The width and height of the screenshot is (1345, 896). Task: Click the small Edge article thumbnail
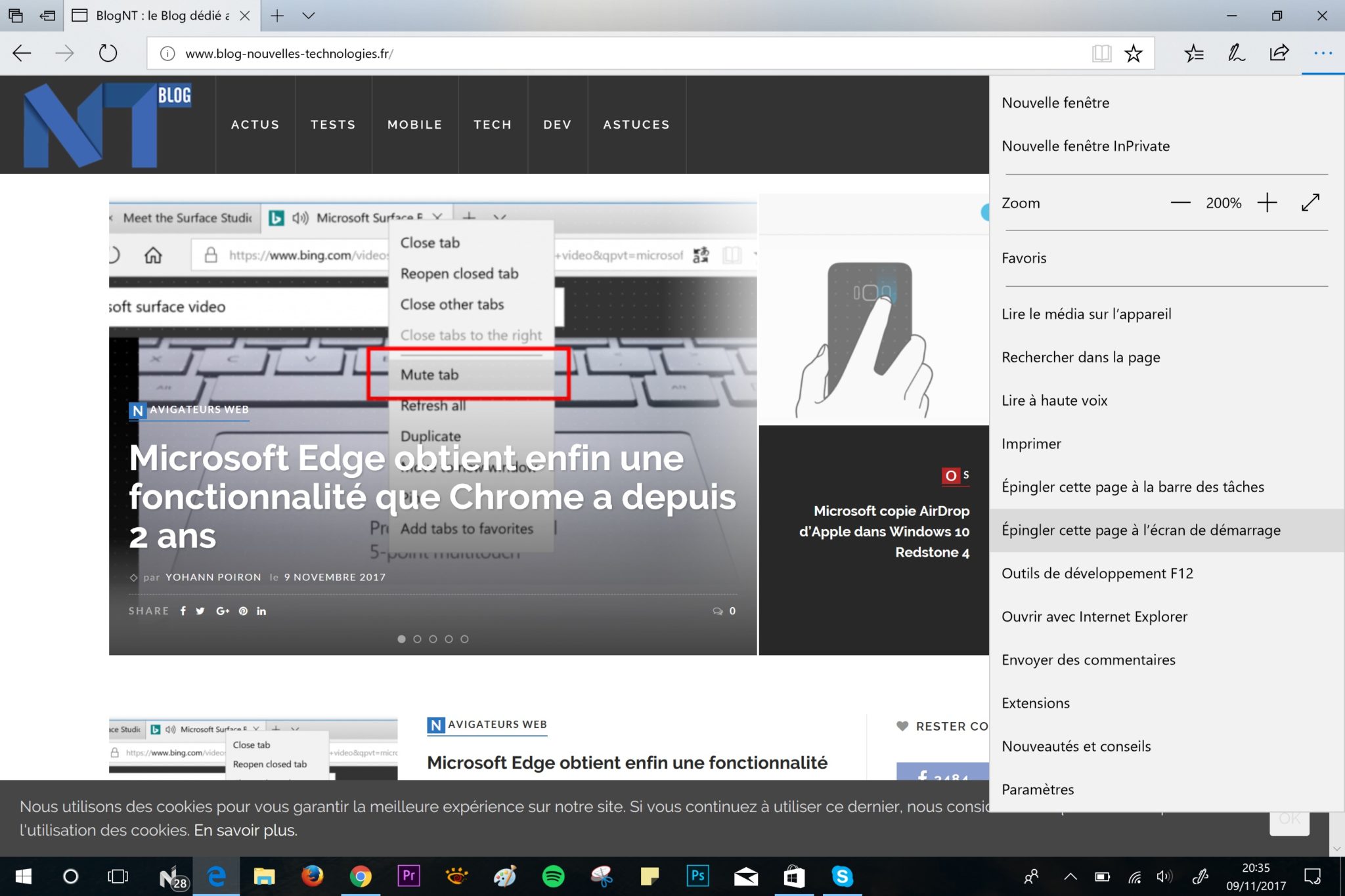click(x=253, y=749)
